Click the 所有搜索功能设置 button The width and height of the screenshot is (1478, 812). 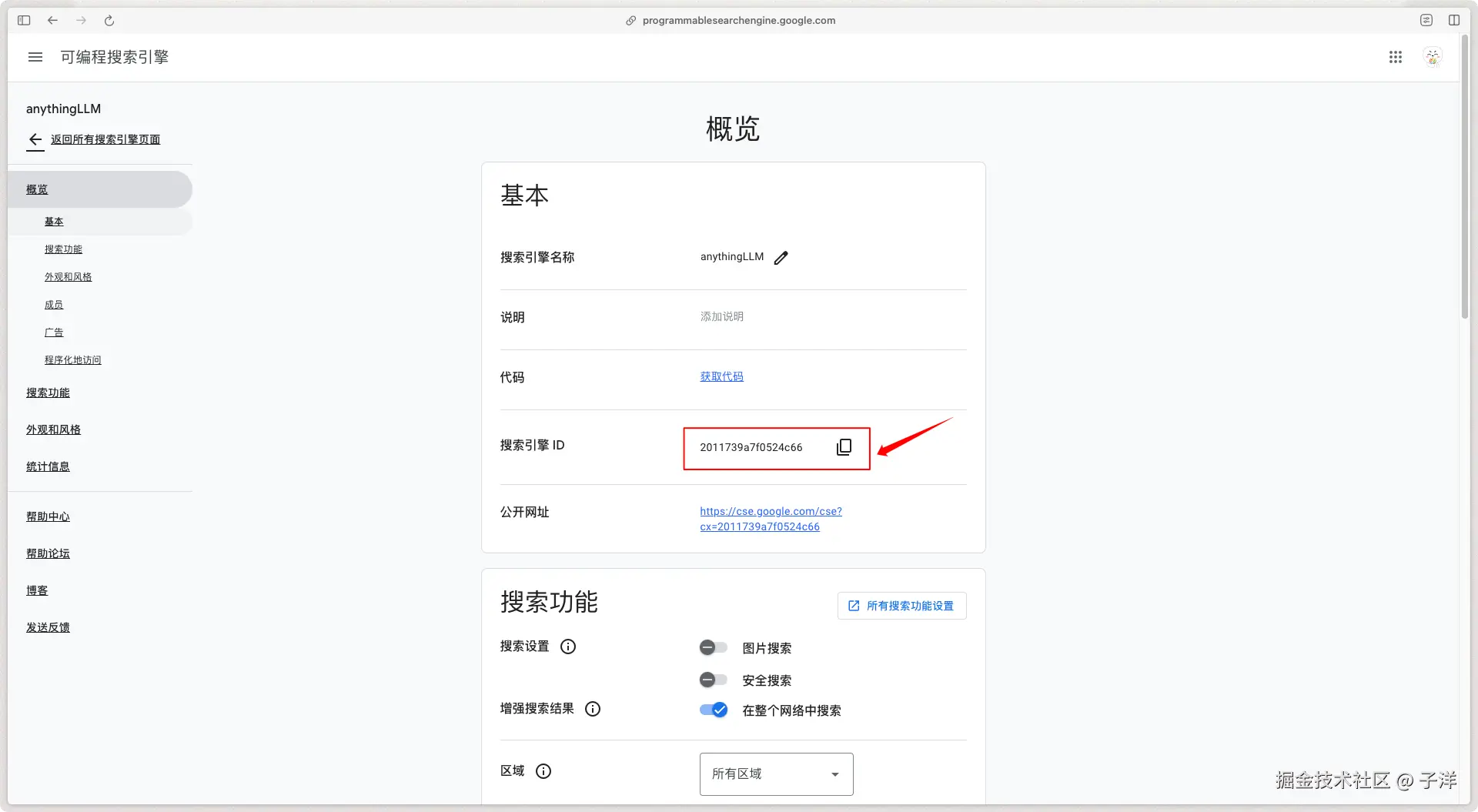[901, 606]
